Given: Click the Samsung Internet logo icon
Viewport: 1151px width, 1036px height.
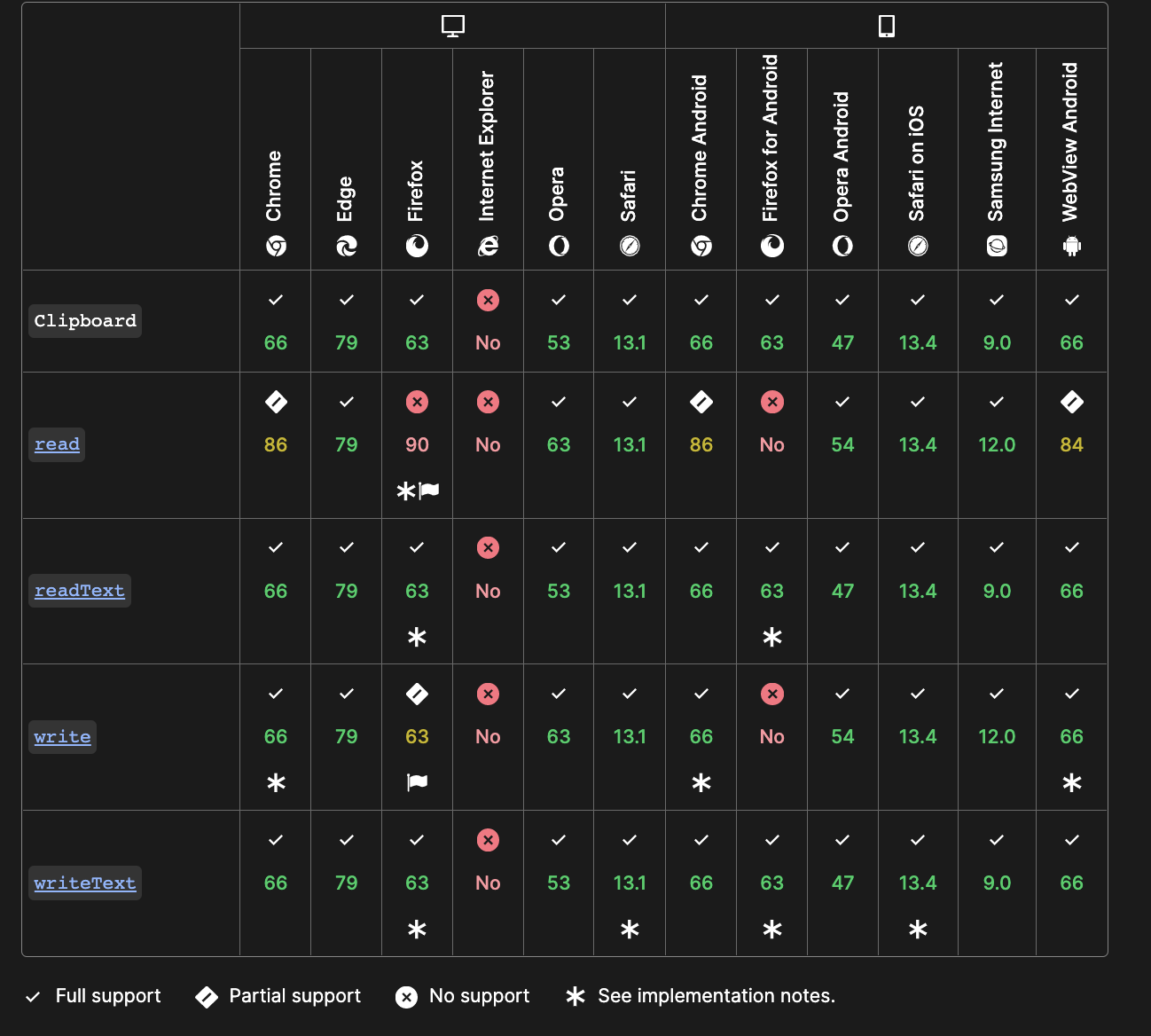Looking at the screenshot, I should (x=997, y=246).
